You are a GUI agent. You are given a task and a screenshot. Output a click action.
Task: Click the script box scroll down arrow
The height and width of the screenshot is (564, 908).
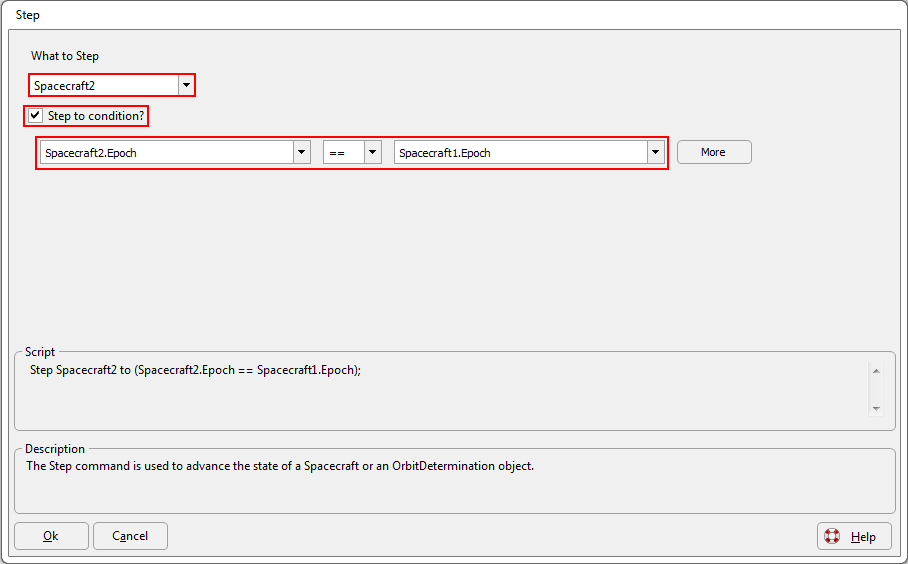(876, 409)
